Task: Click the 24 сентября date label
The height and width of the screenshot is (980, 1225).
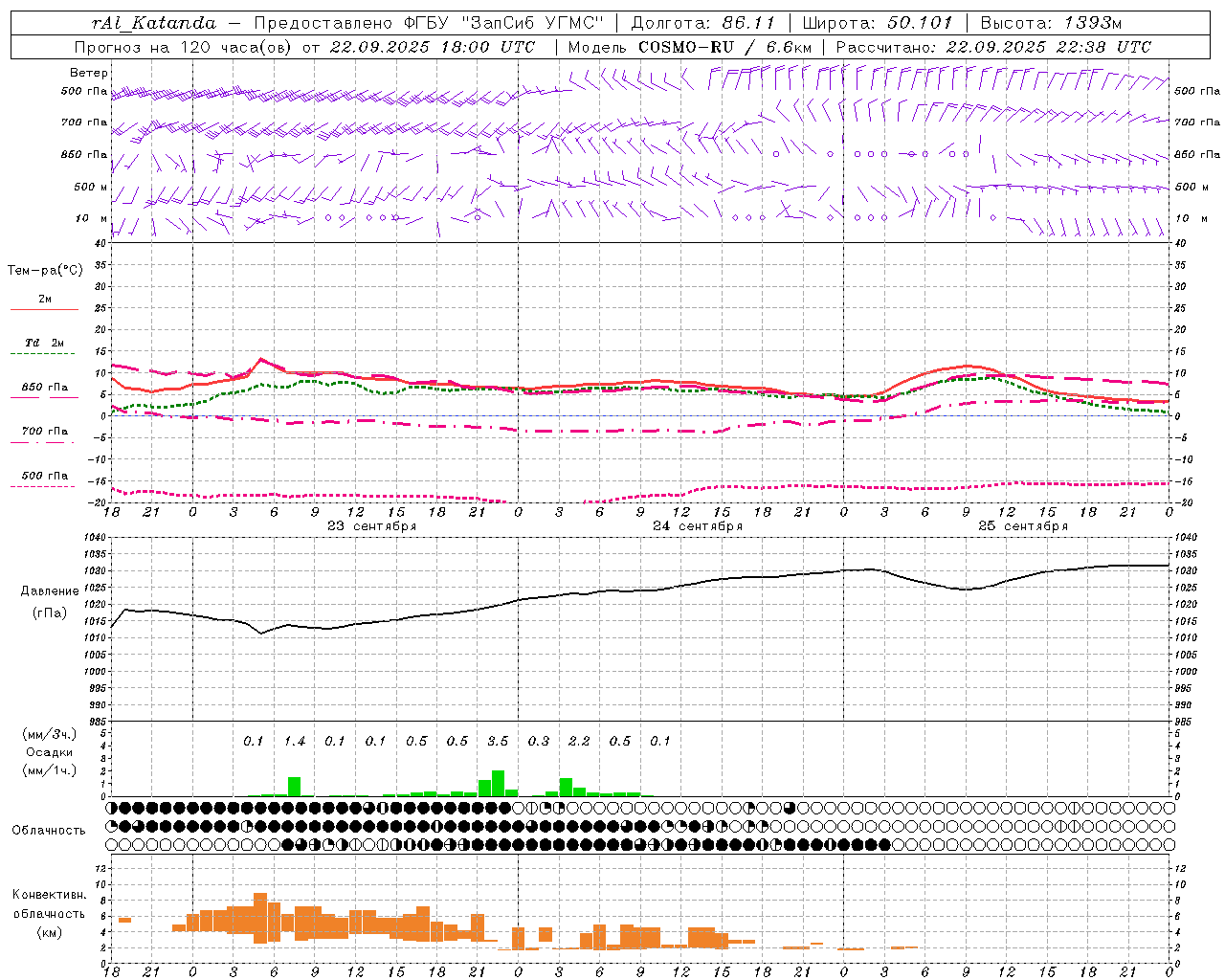Action: pos(698,526)
